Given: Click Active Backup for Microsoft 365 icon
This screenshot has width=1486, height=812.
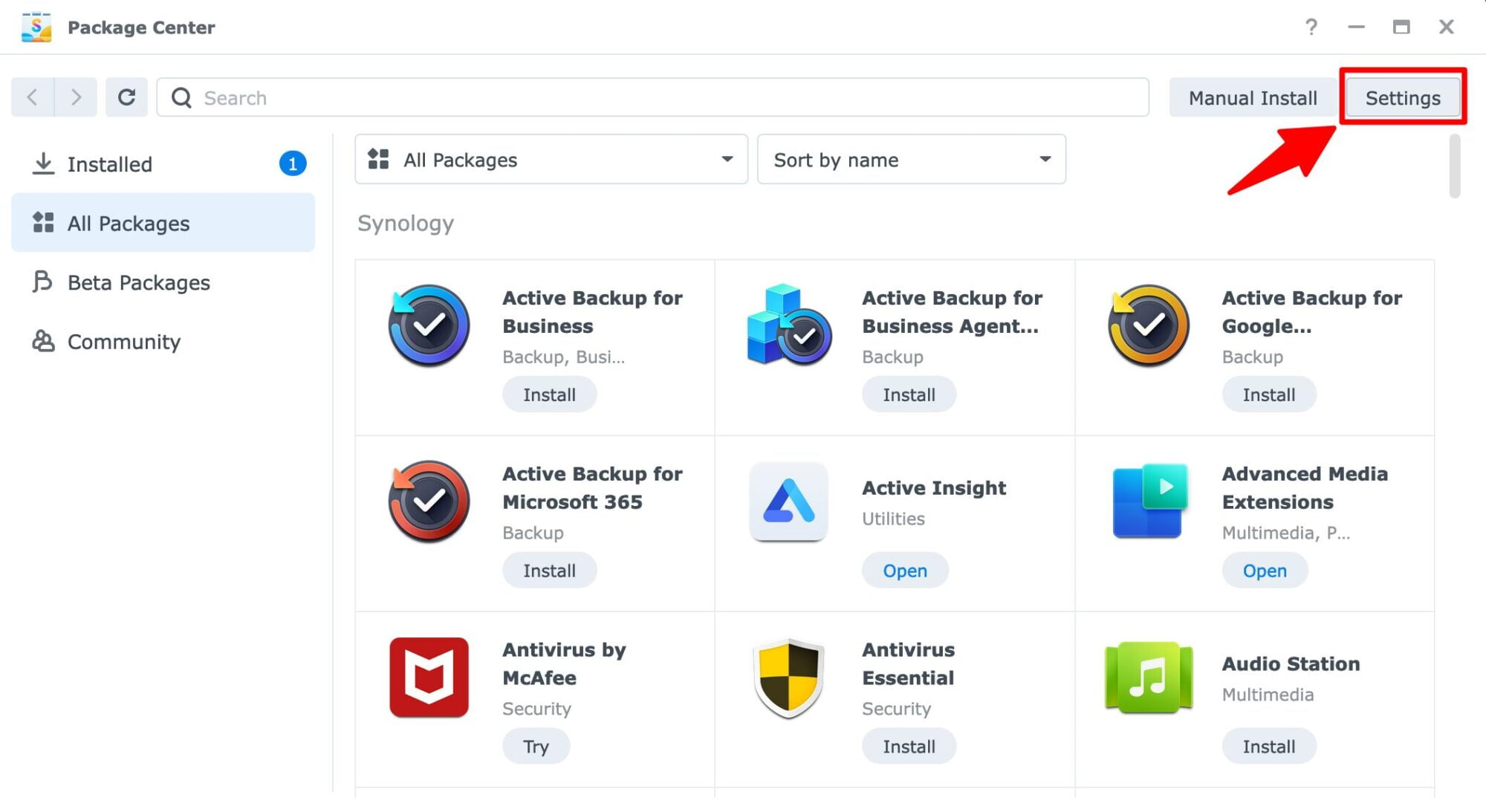Looking at the screenshot, I should click(429, 501).
